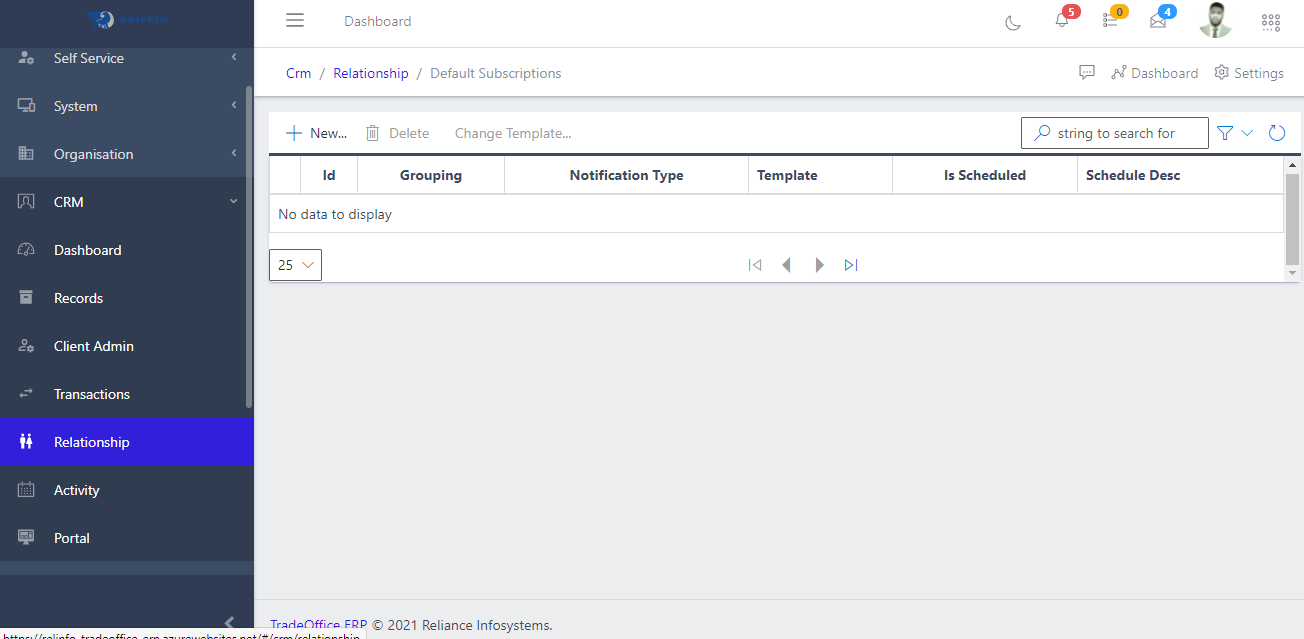Select Relationship in the sidebar menu
Viewport: 1304px width, 639px height.
(x=91, y=441)
